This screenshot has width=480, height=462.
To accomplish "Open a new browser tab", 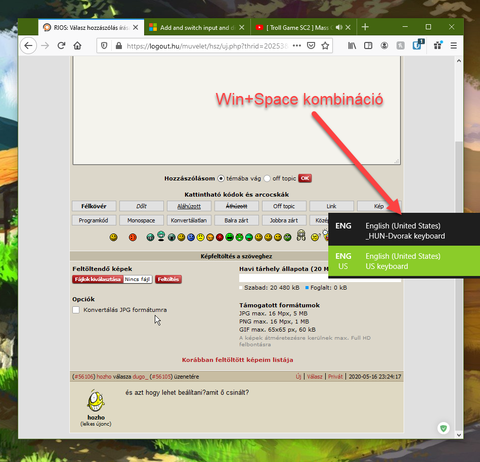I will [x=365, y=27].
